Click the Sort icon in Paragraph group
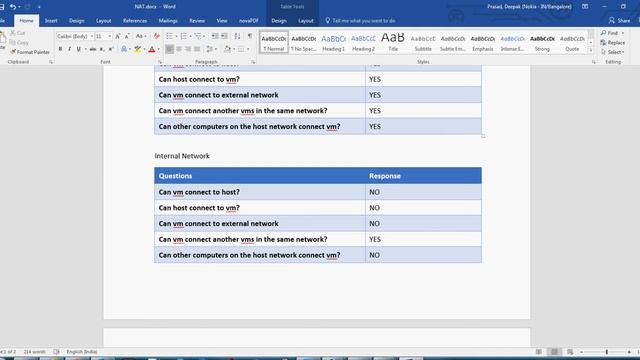The height and width of the screenshot is (360, 640). [237, 36]
